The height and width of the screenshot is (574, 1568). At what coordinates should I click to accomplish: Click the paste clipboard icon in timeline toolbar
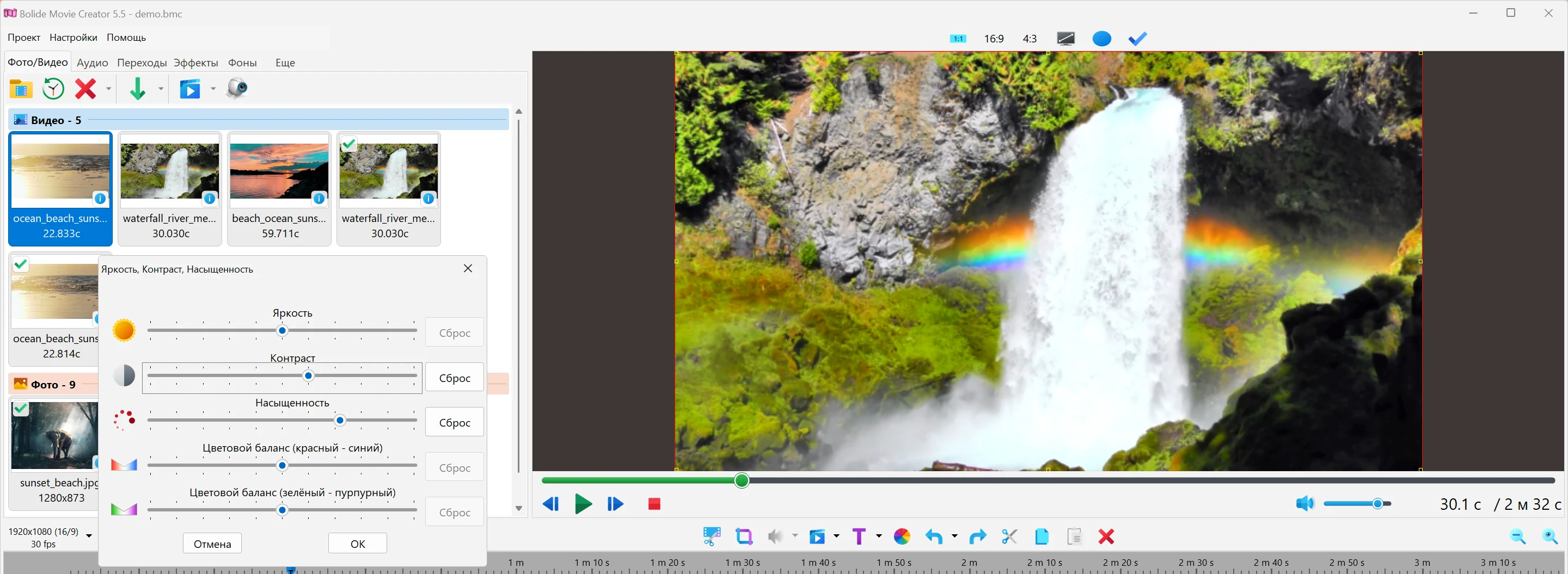(x=1074, y=536)
